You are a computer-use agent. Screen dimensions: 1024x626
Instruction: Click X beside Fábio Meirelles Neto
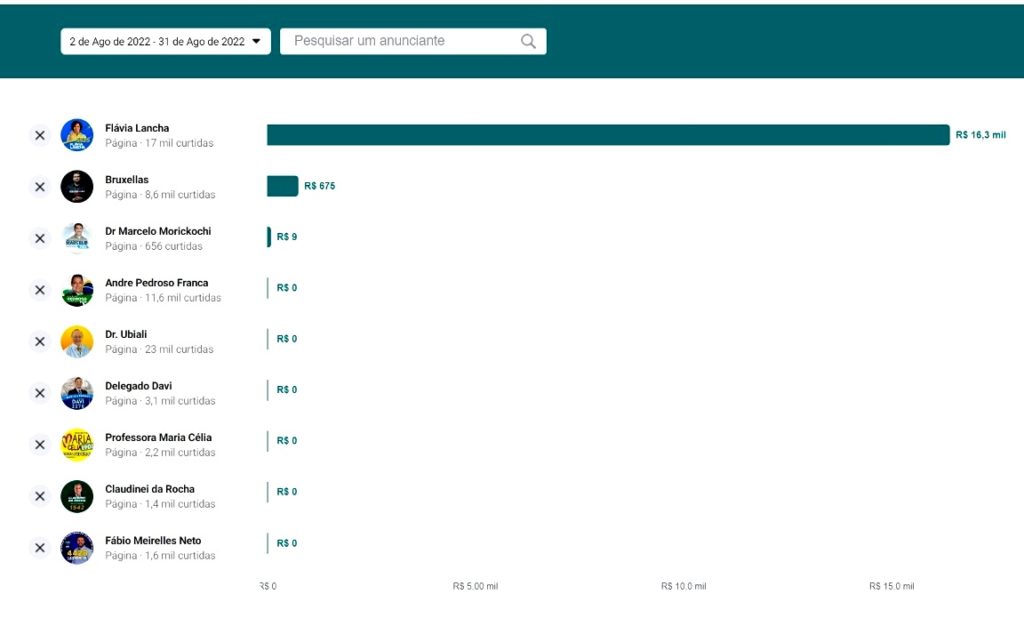(x=40, y=548)
